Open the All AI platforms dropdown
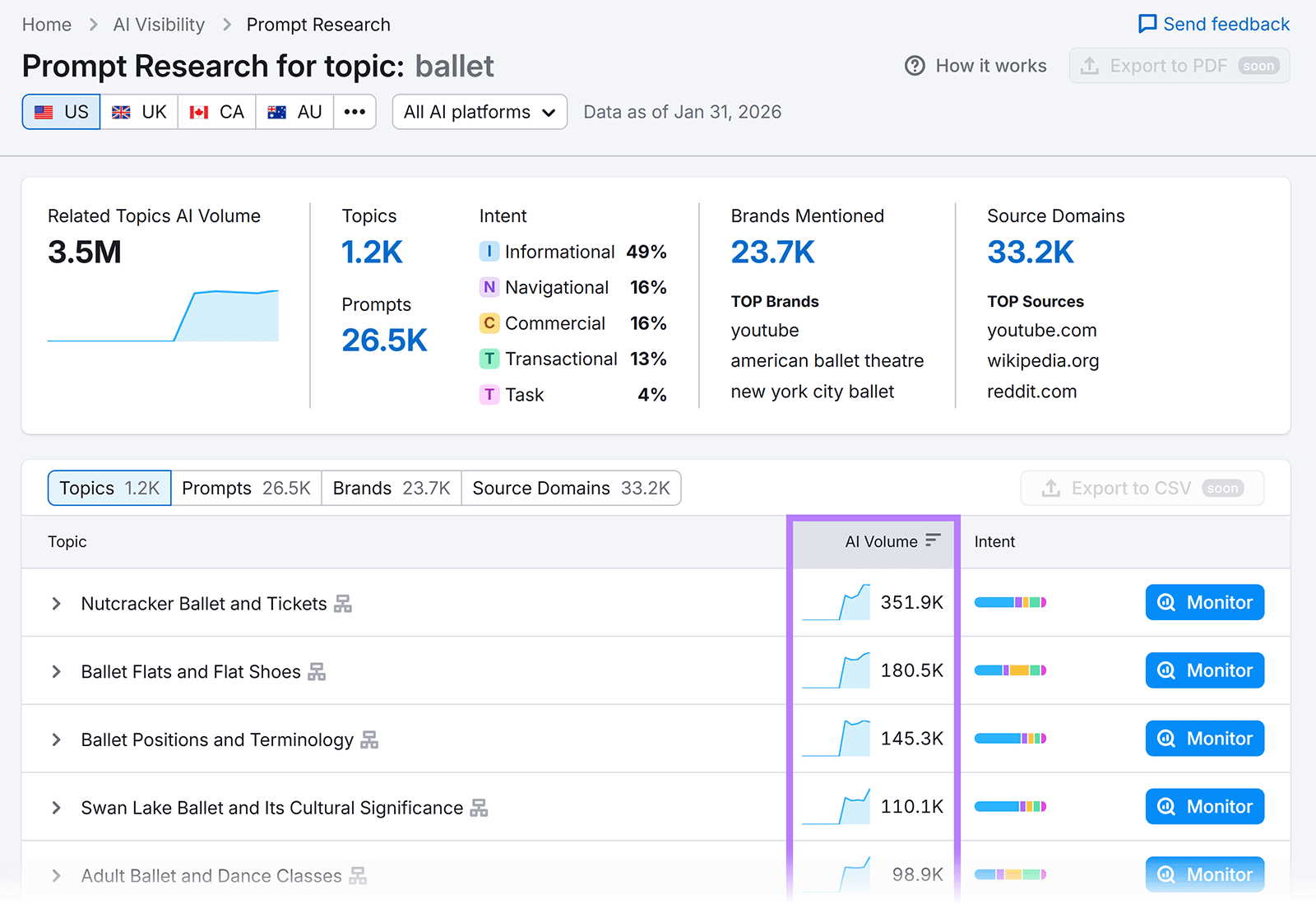 (479, 112)
